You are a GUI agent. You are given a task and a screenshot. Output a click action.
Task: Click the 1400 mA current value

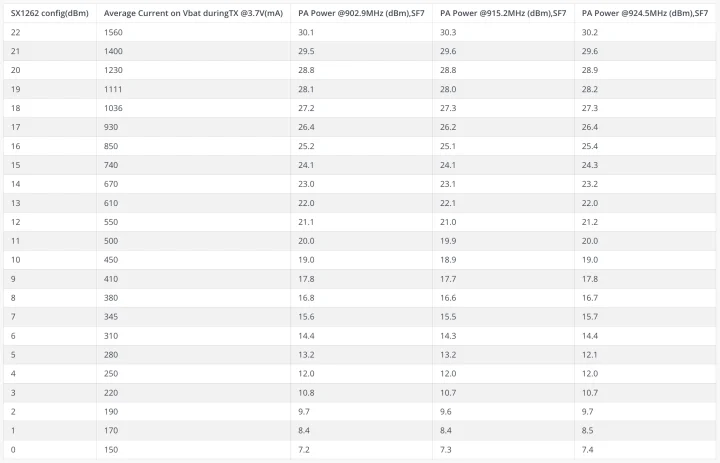(x=114, y=51)
